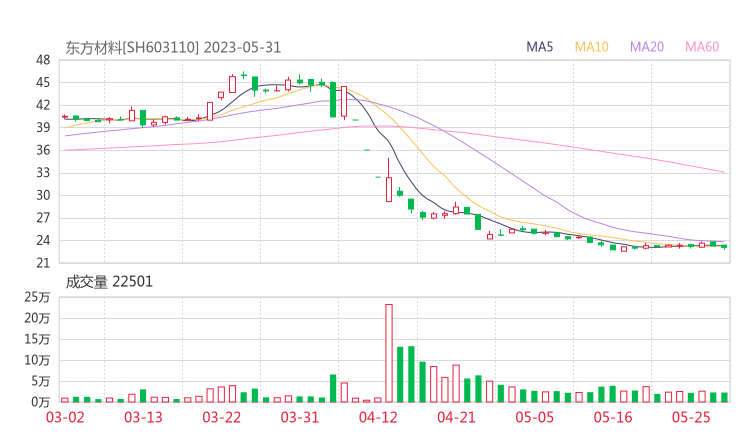This screenshot has width=740, height=440.
Task: Click the 25万 volume axis label
Action: 37,297
